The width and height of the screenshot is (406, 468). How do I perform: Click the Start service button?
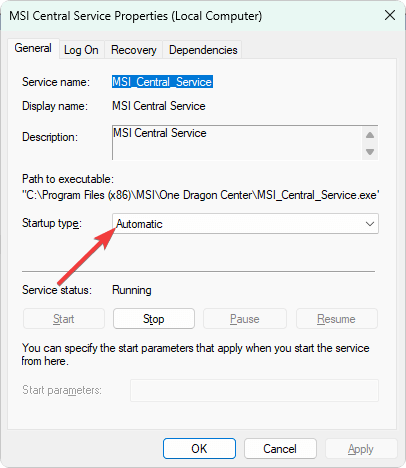pos(64,319)
